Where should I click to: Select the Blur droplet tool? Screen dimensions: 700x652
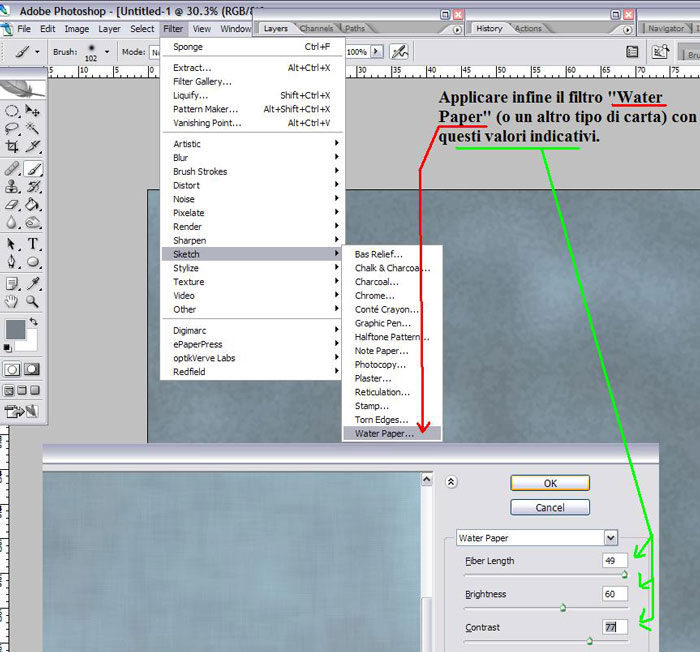pyautogui.click(x=12, y=222)
